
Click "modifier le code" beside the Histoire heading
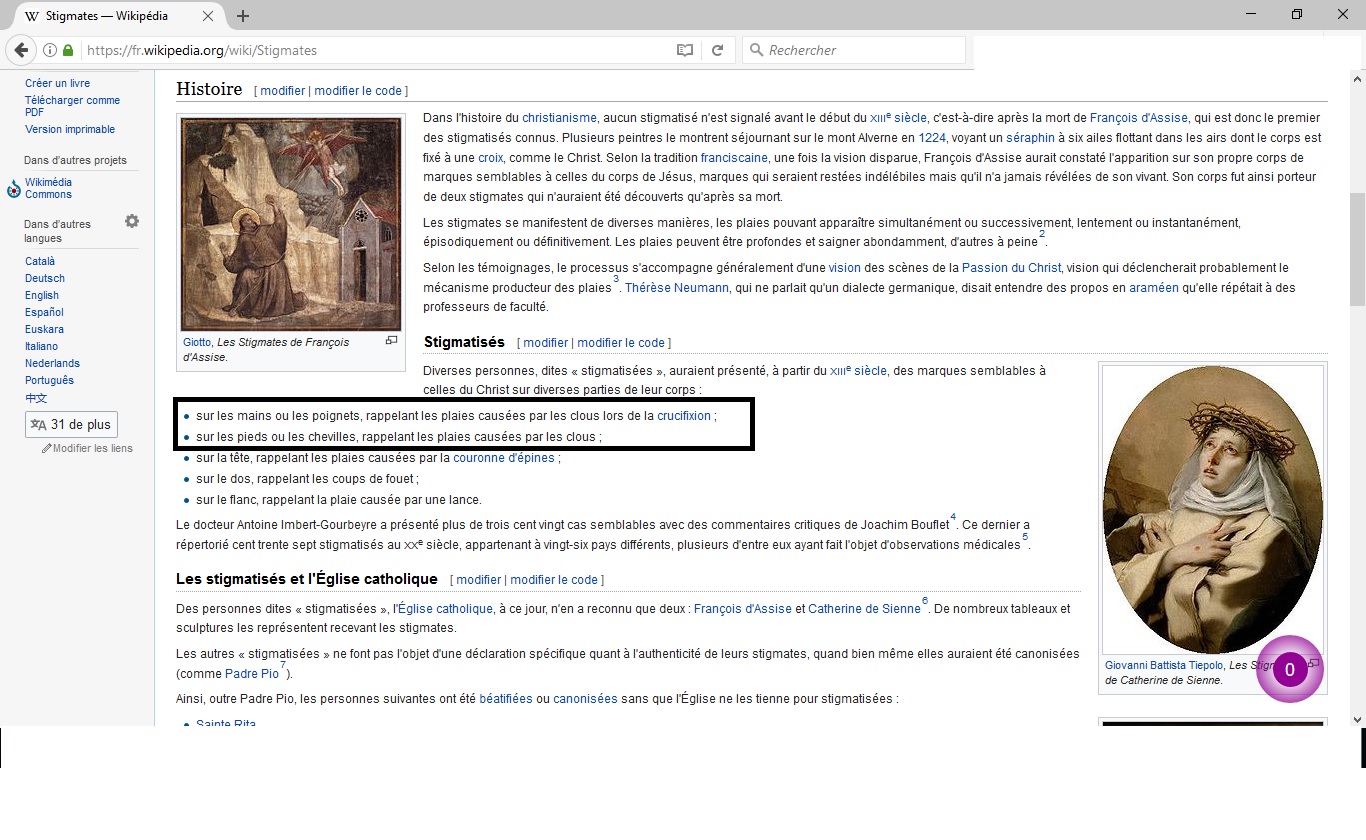(x=357, y=91)
